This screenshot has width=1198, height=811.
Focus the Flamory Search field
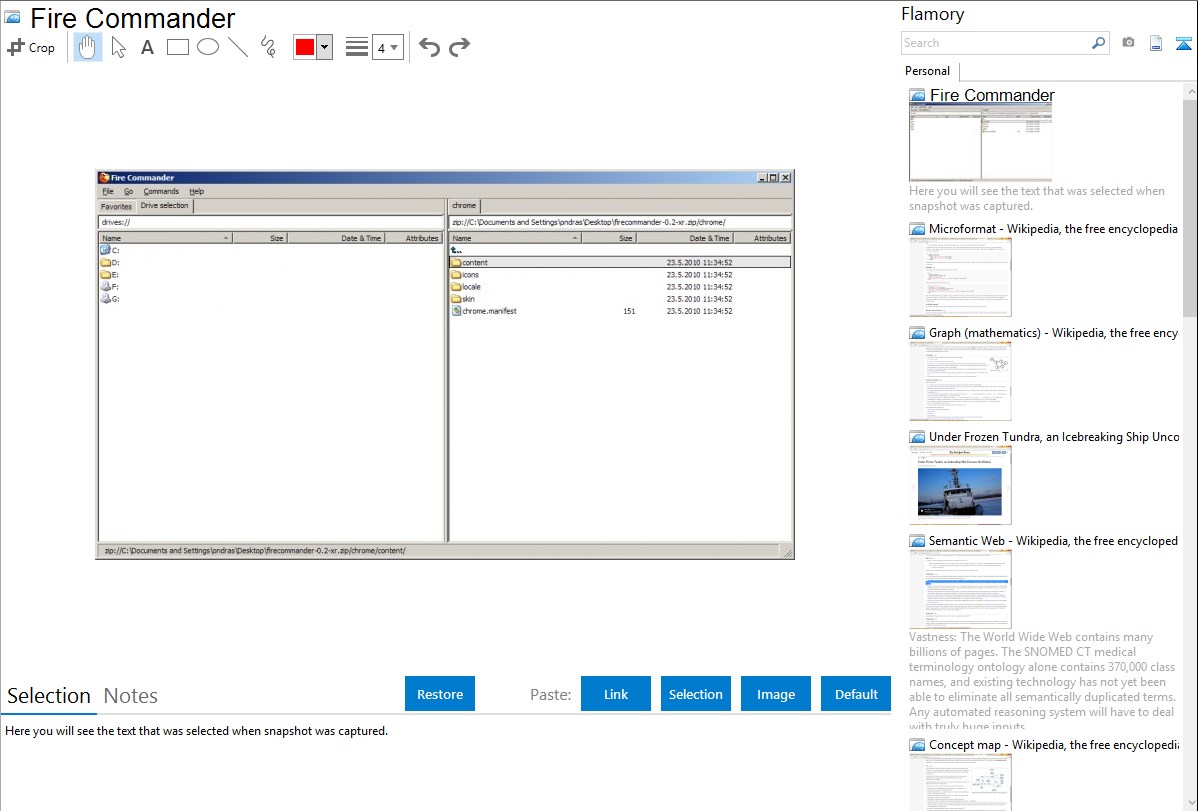point(996,43)
